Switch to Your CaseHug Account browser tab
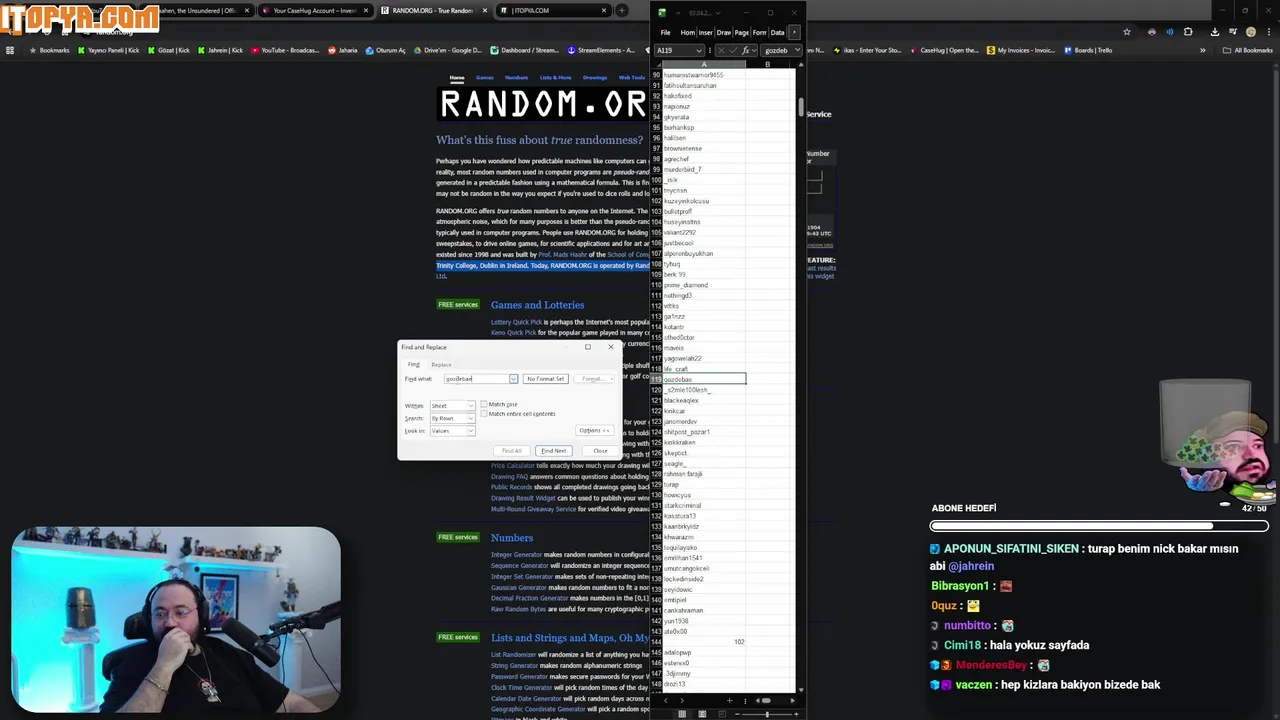Image resolution: width=1280 pixels, height=720 pixels. click(x=315, y=11)
